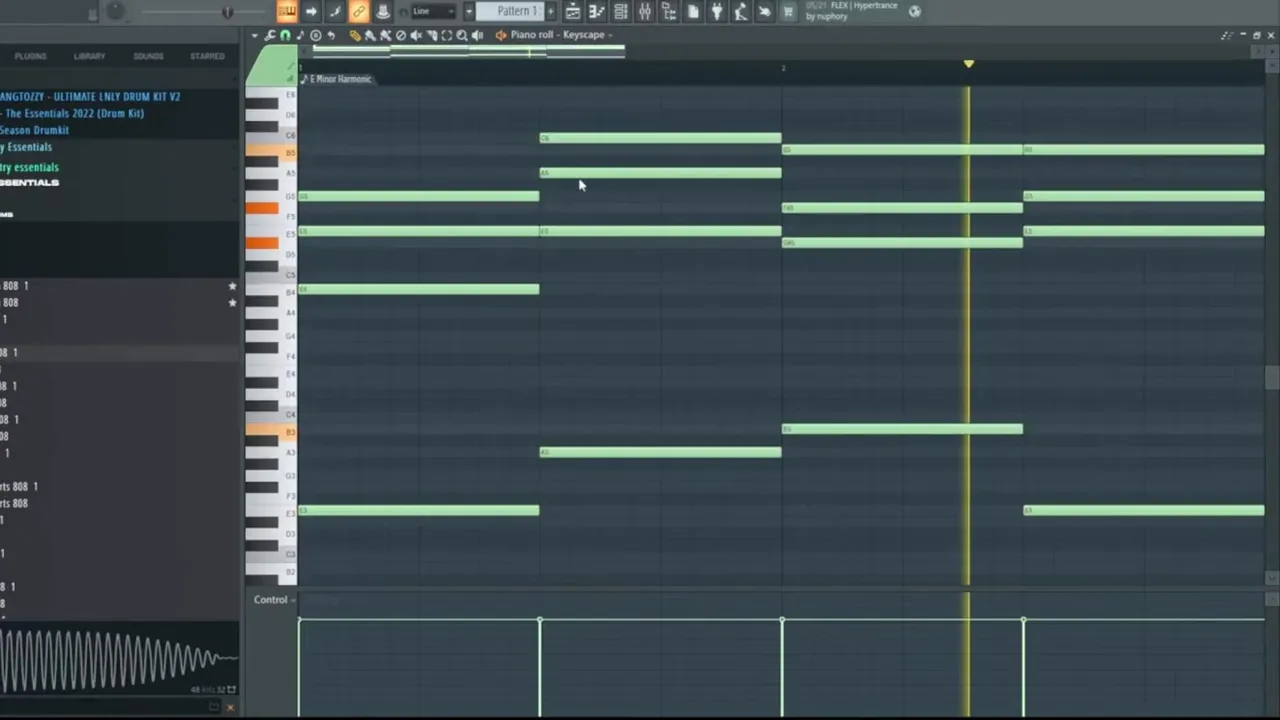Switch to the SOUNDS browser tab

click(x=148, y=56)
